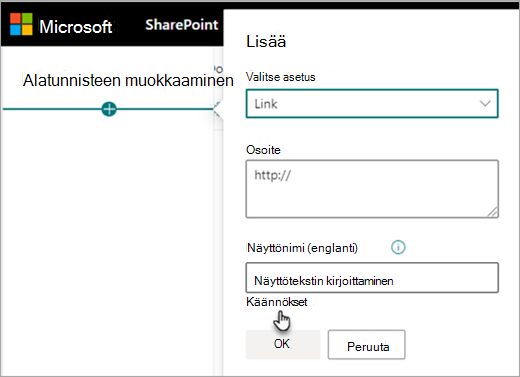Click the Valitse asetus label

click(x=281, y=77)
